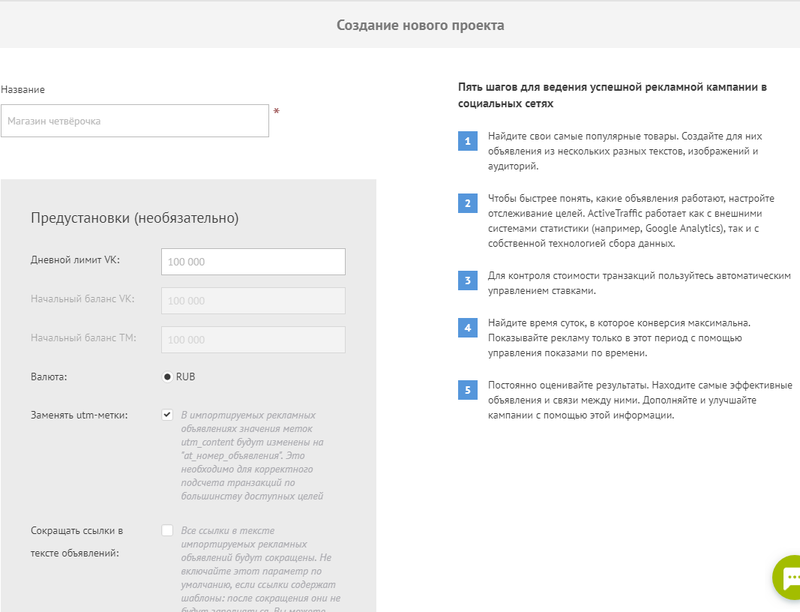
Task: Click the 'Создание нового проекта' page header
Action: click(420, 24)
